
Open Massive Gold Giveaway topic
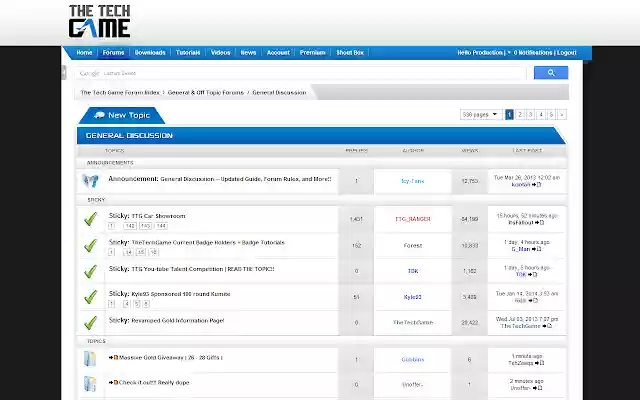171,358
